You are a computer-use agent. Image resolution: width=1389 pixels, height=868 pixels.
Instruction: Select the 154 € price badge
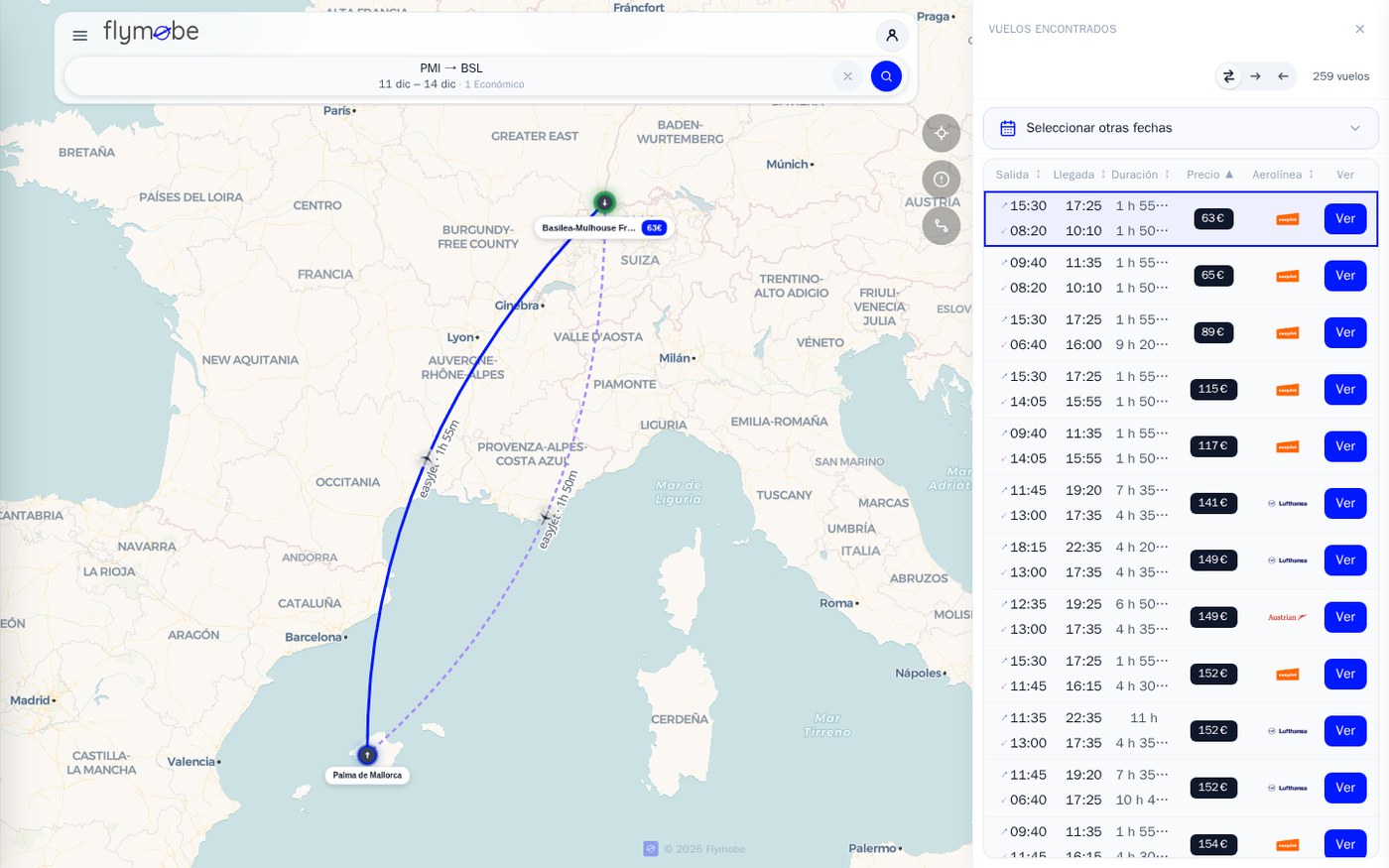[1212, 844]
